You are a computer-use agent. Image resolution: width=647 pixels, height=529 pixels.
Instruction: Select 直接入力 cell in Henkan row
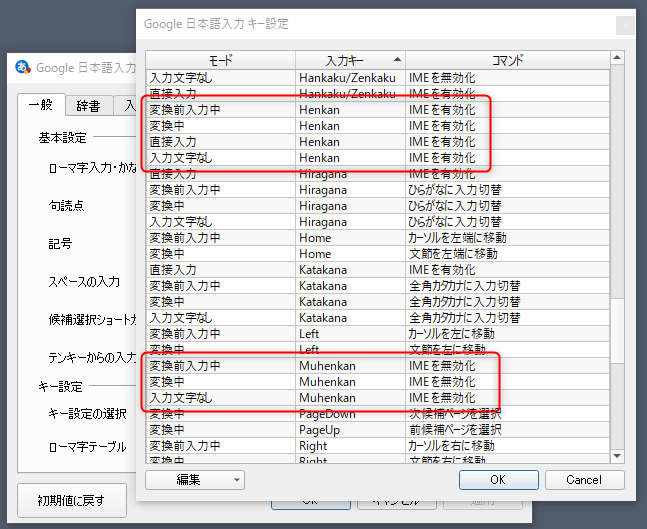tap(221, 142)
